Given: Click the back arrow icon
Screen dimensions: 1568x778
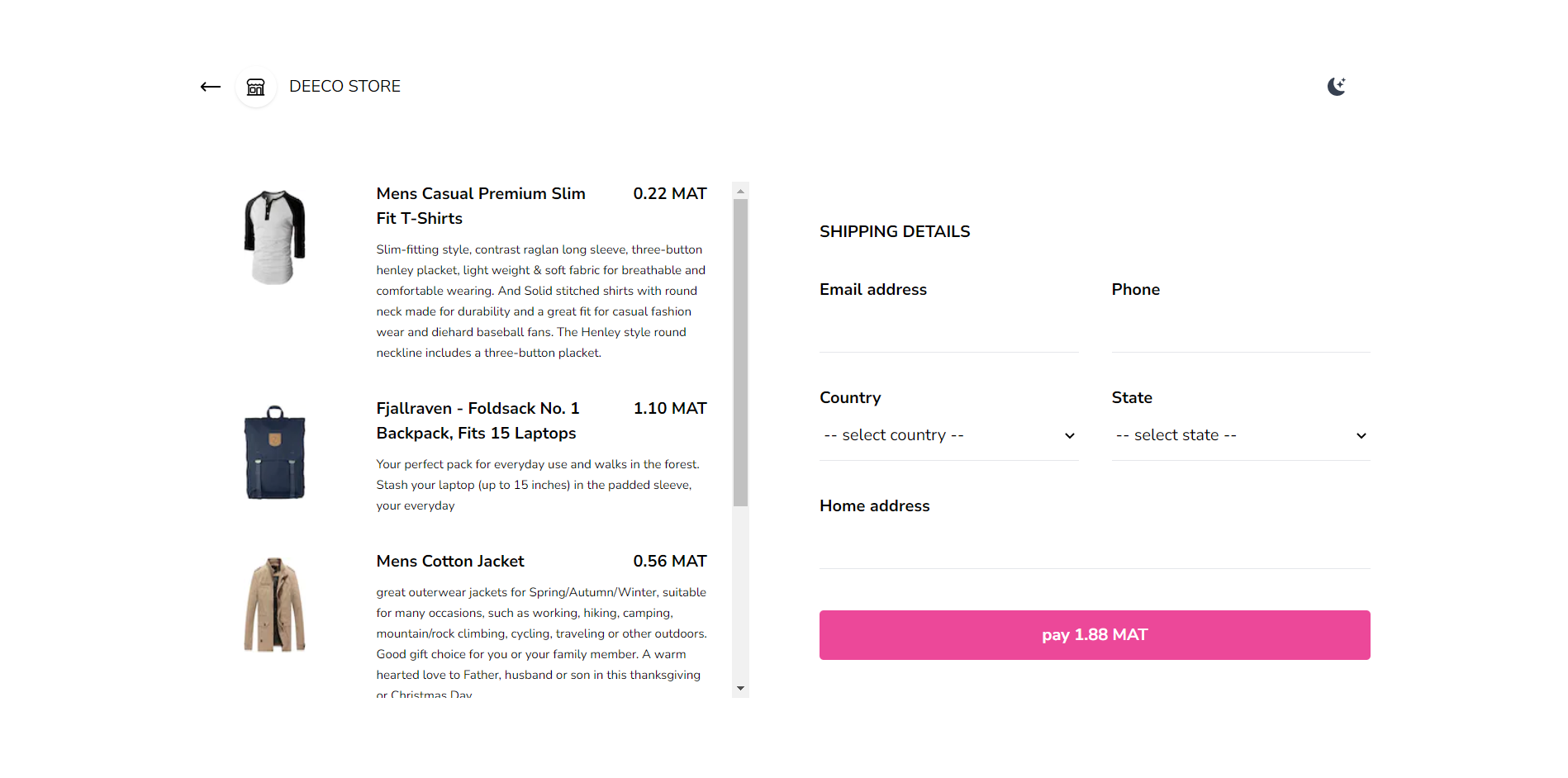Looking at the screenshot, I should pos(211,87).
